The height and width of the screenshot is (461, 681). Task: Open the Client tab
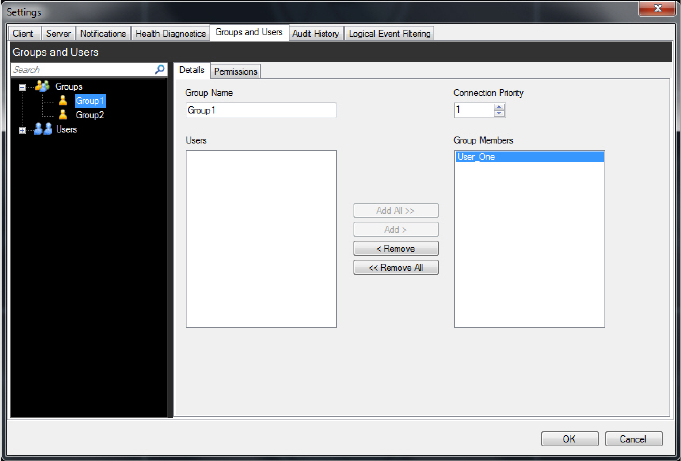click(x=23, y=33)
